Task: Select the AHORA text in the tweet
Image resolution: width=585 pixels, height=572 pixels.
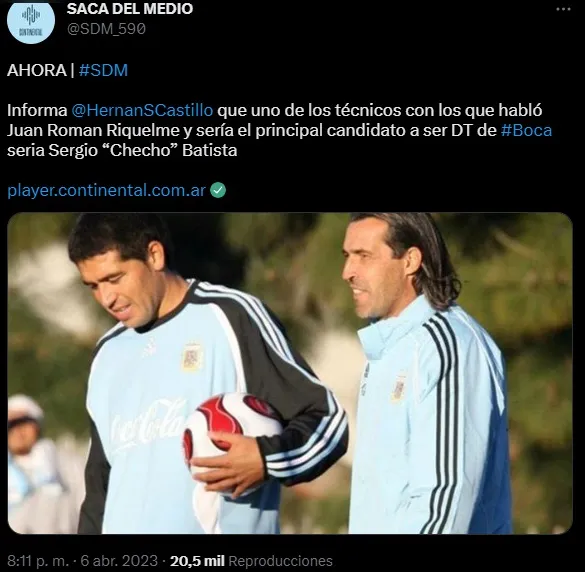Action: [37, 70]
